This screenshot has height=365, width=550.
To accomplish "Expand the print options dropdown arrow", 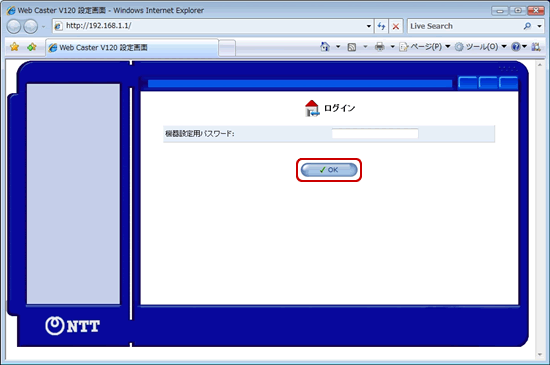I will coord(393,47).
